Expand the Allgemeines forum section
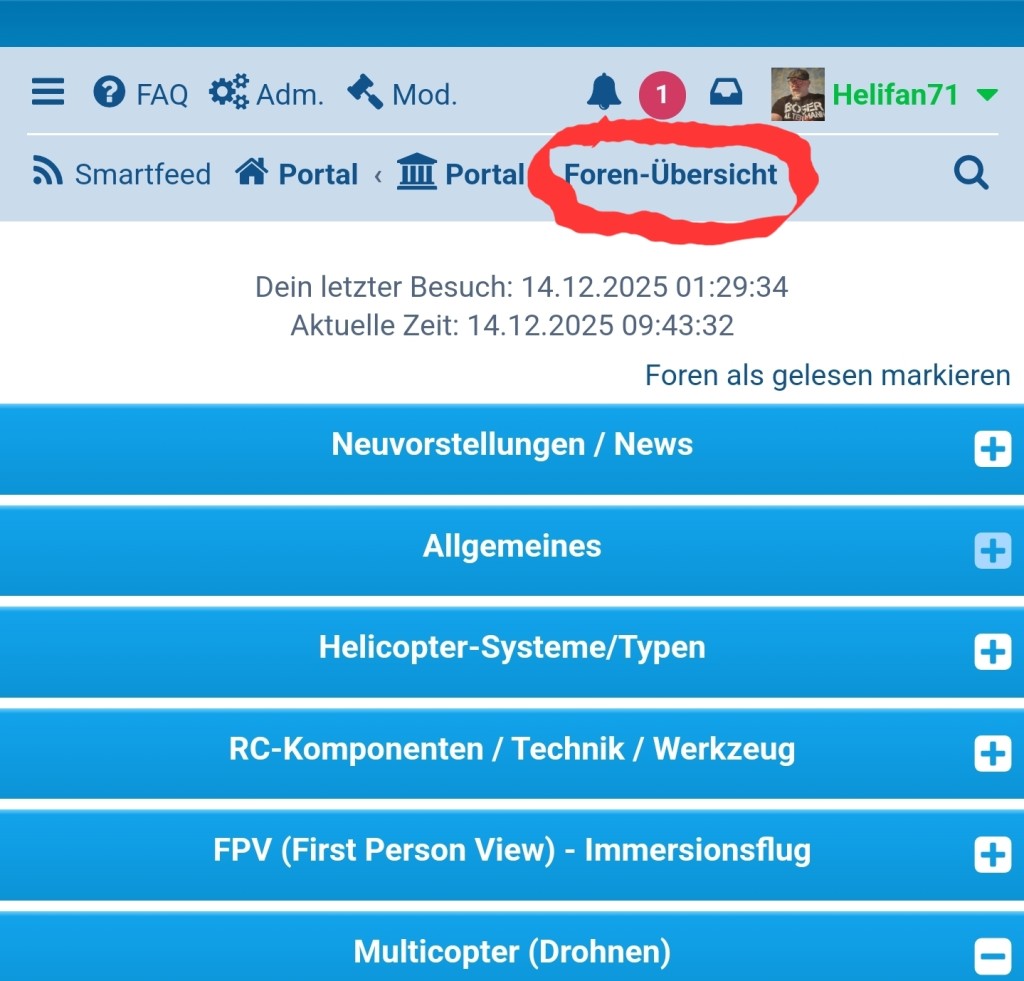The image size is (1024, 981). click(992, 550)
